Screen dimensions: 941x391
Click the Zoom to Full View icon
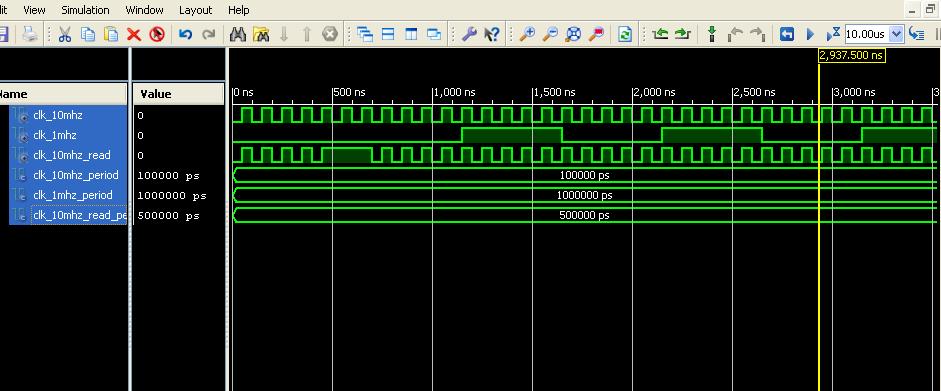573,34
